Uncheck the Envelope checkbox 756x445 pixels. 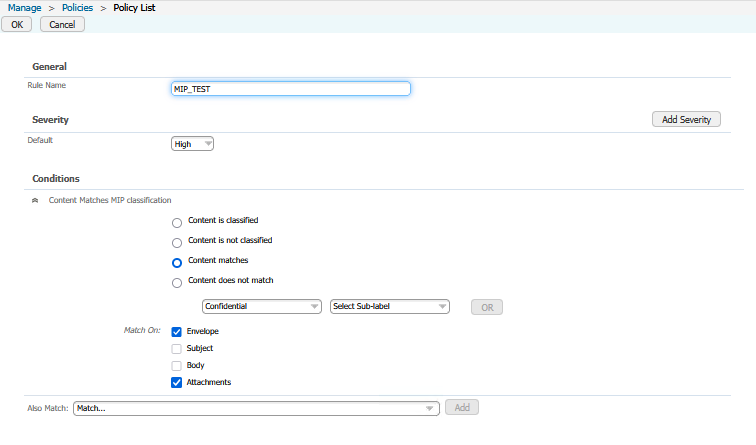click(177, 331)
